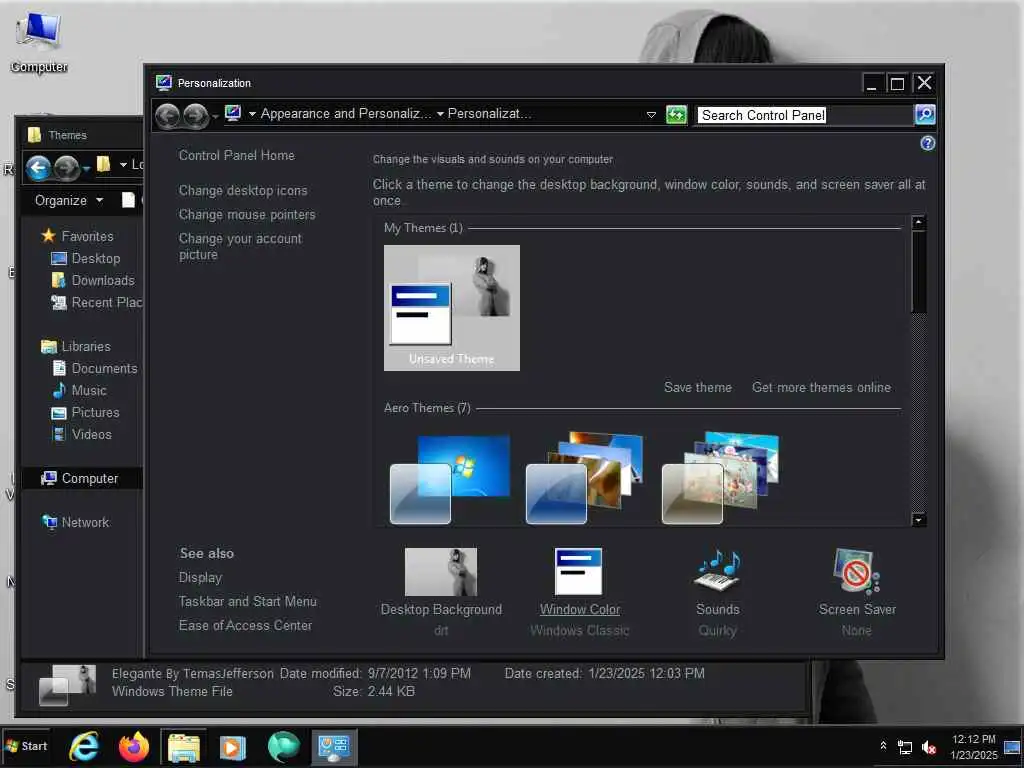Click the network icon in the system tray

[x=904, y=747]
